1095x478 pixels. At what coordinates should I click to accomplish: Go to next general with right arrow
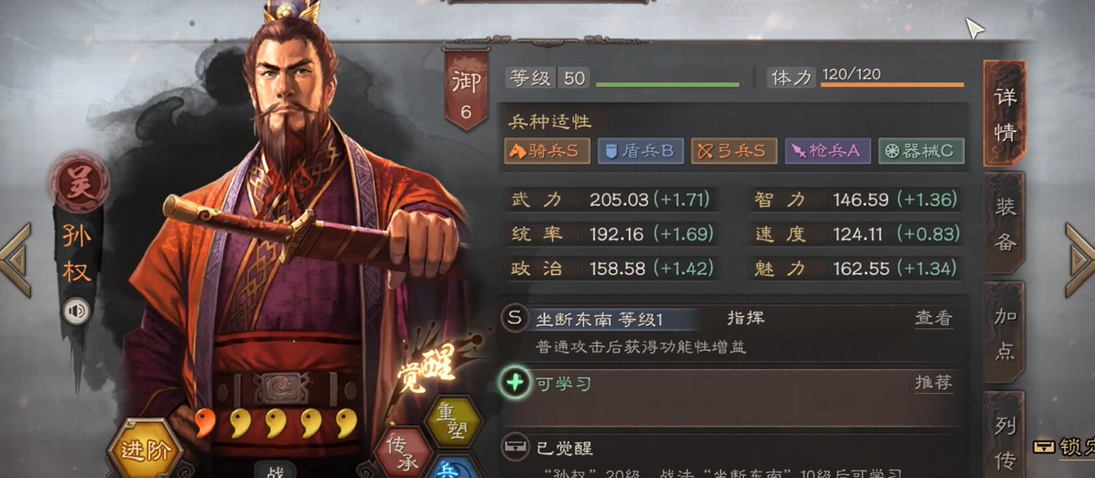pos(1080,260)
